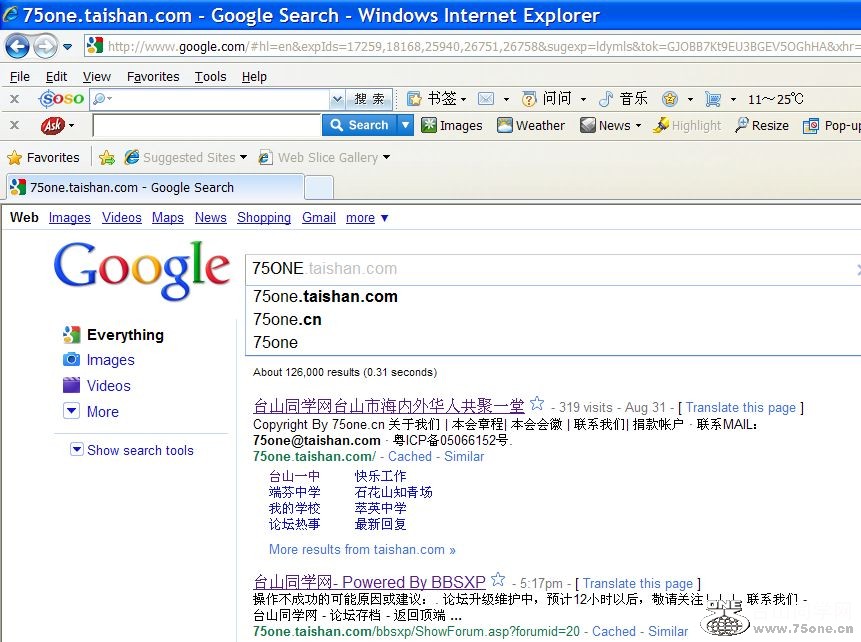Expand Show search tools
Screen dimensions: 861x642
click(x=131, y=450)
